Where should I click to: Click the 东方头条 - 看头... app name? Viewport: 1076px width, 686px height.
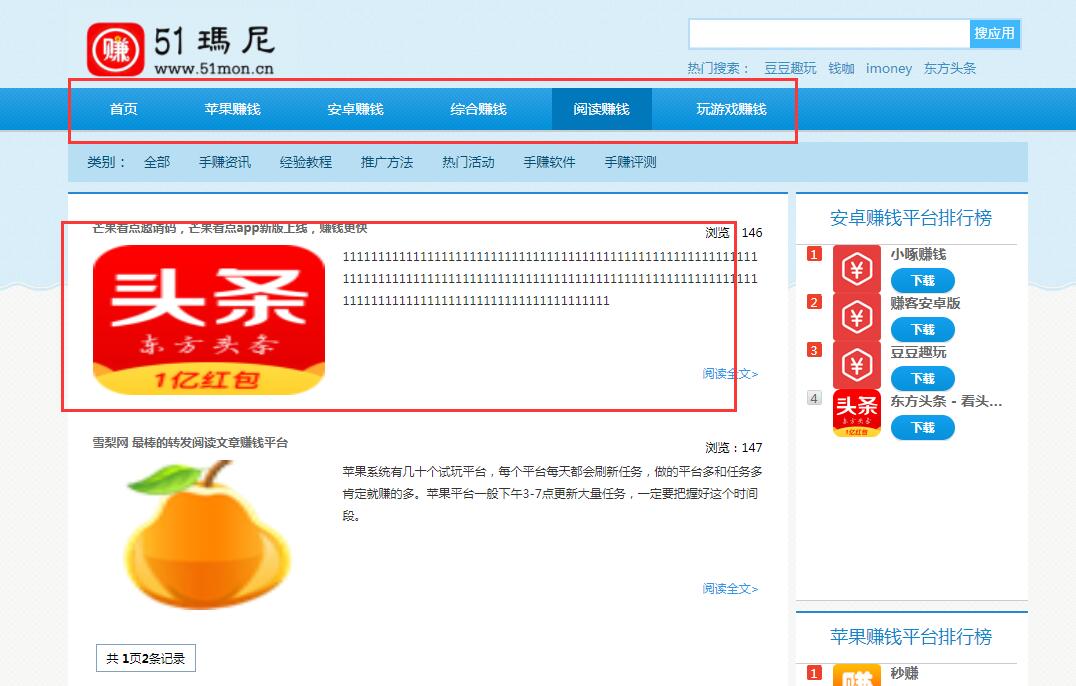(946, 401)
